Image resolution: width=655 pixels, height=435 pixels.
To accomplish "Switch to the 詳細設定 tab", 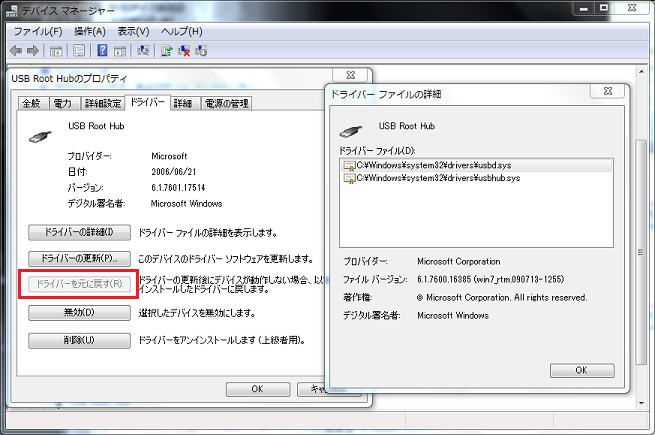I will pos(103,103).
